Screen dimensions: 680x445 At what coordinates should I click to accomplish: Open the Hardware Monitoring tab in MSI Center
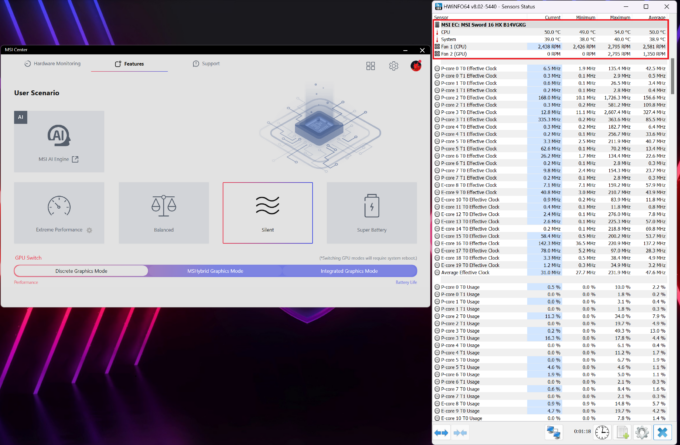(52, 64)
